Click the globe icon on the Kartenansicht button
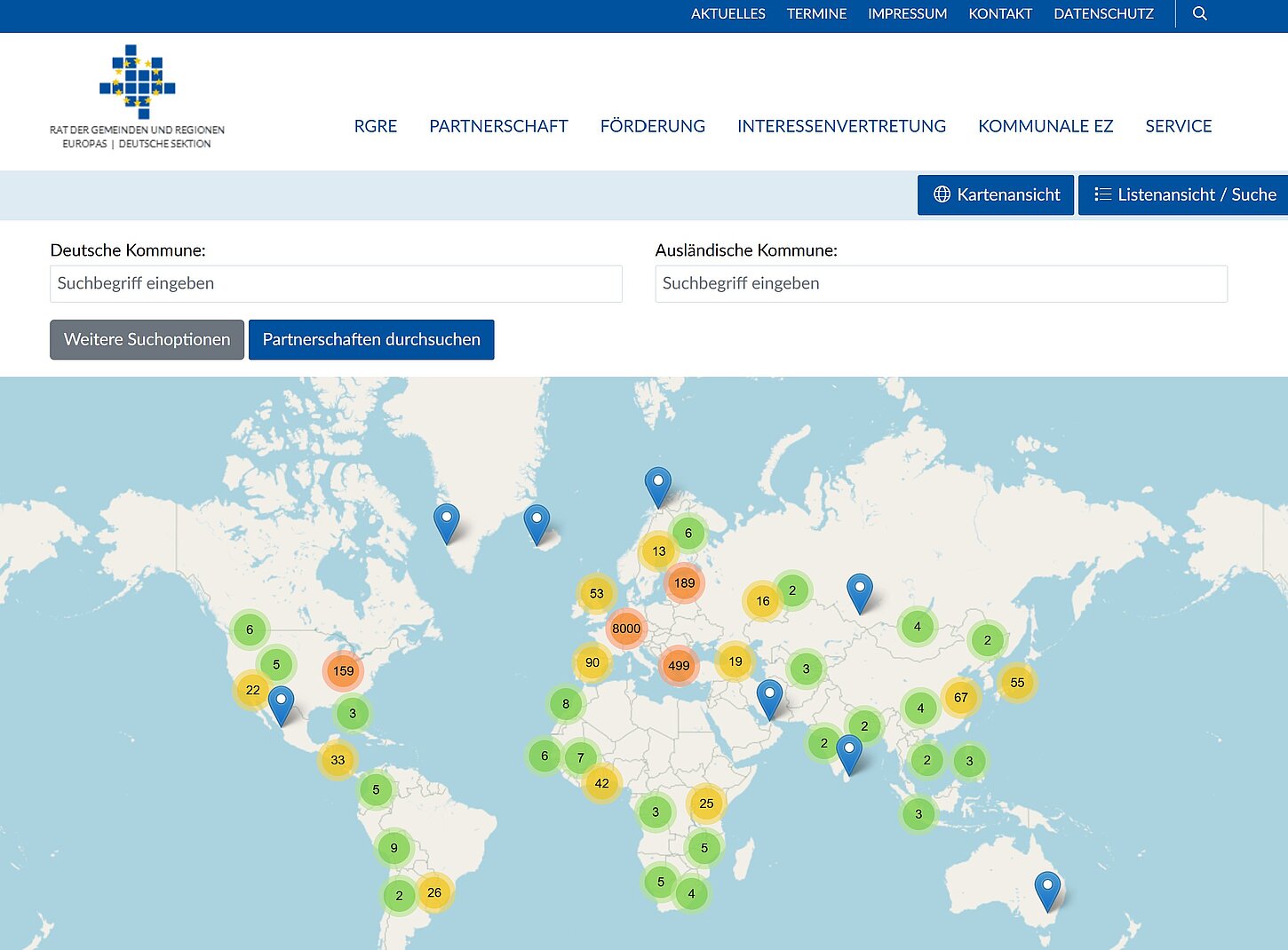The image size is (1288, 950). click(942, 194)
